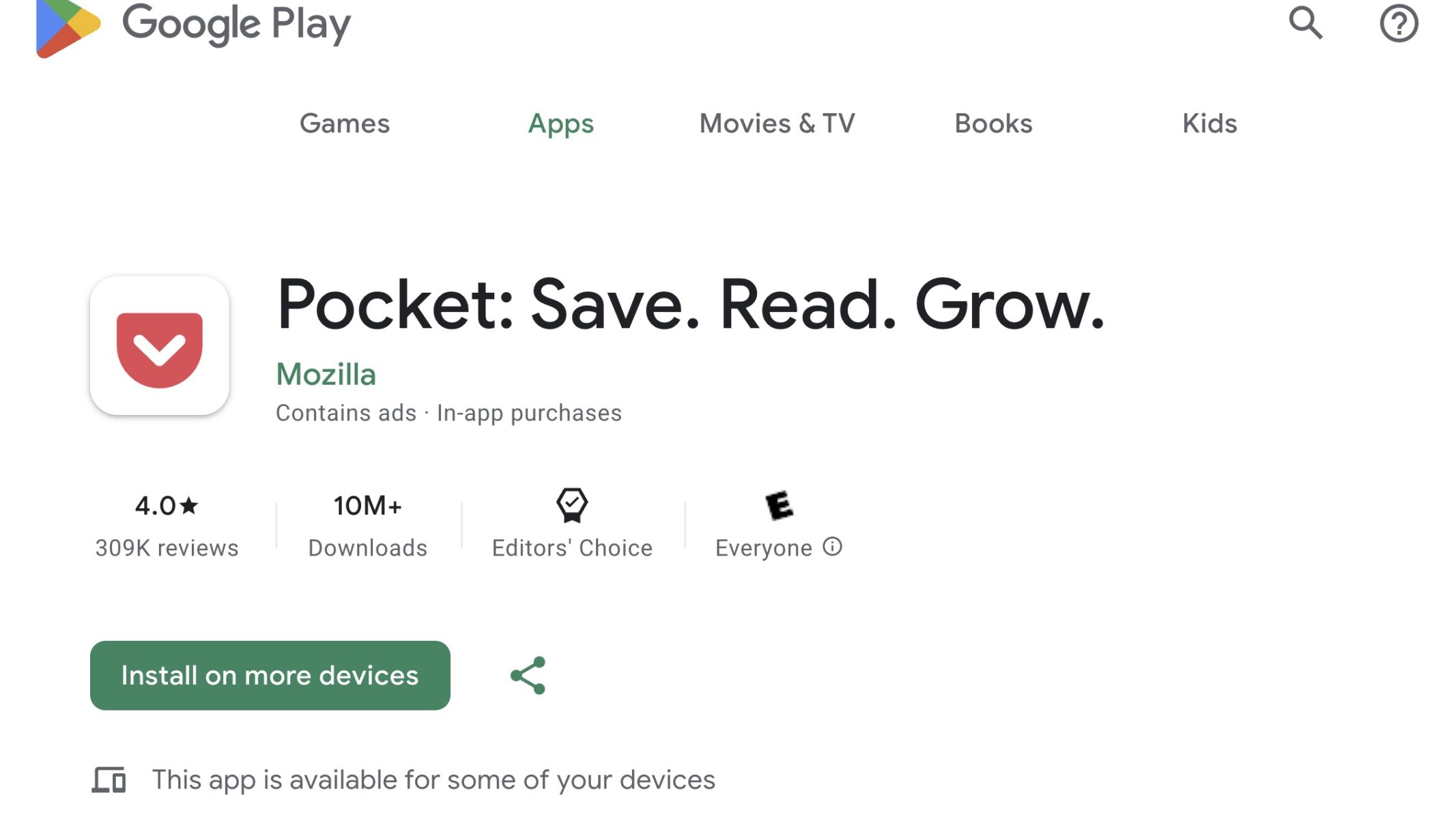Open the Books tab

993,124
